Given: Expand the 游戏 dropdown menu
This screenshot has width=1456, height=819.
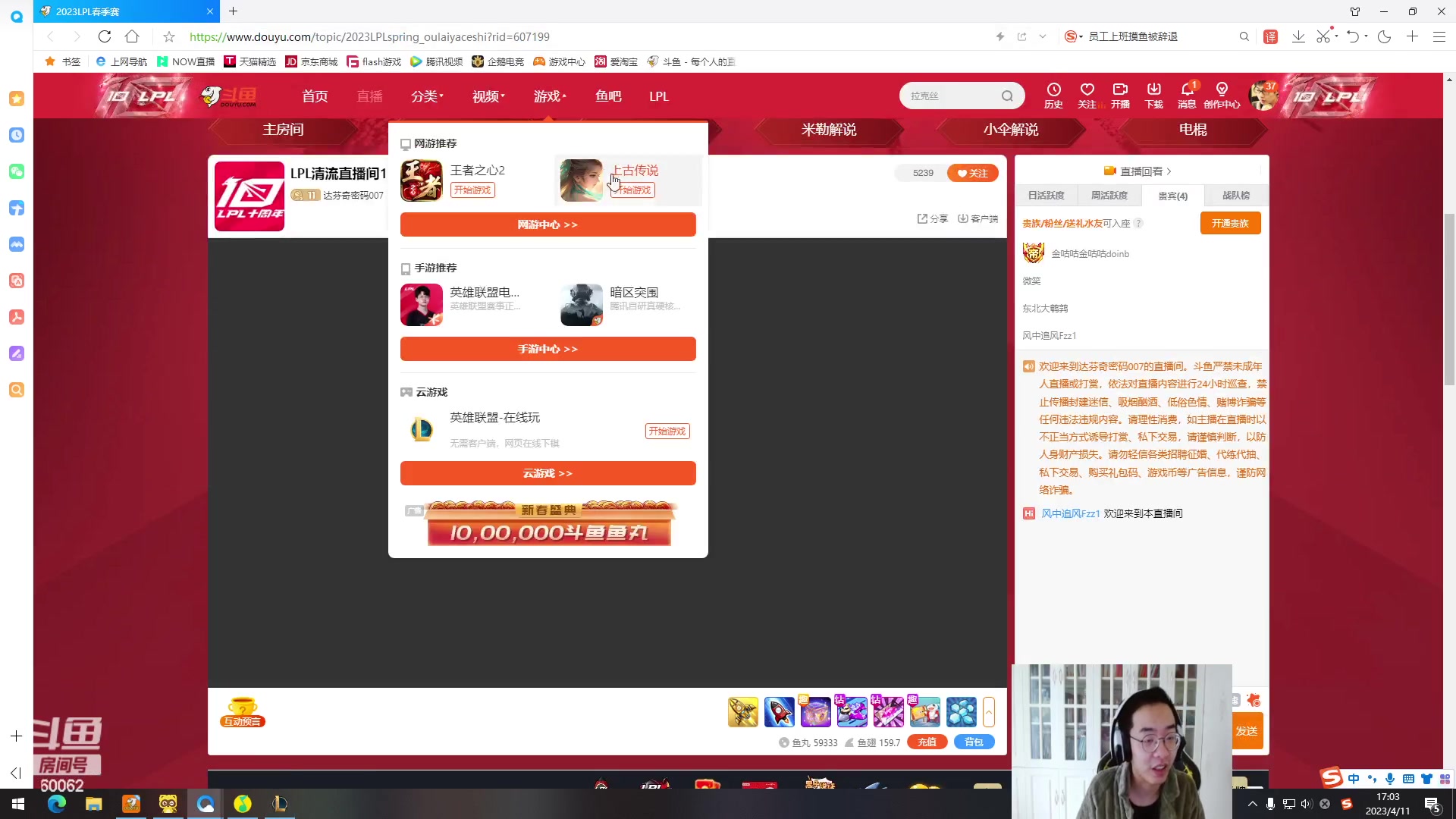Looking at the screenshot, I should tap(550, 96).
